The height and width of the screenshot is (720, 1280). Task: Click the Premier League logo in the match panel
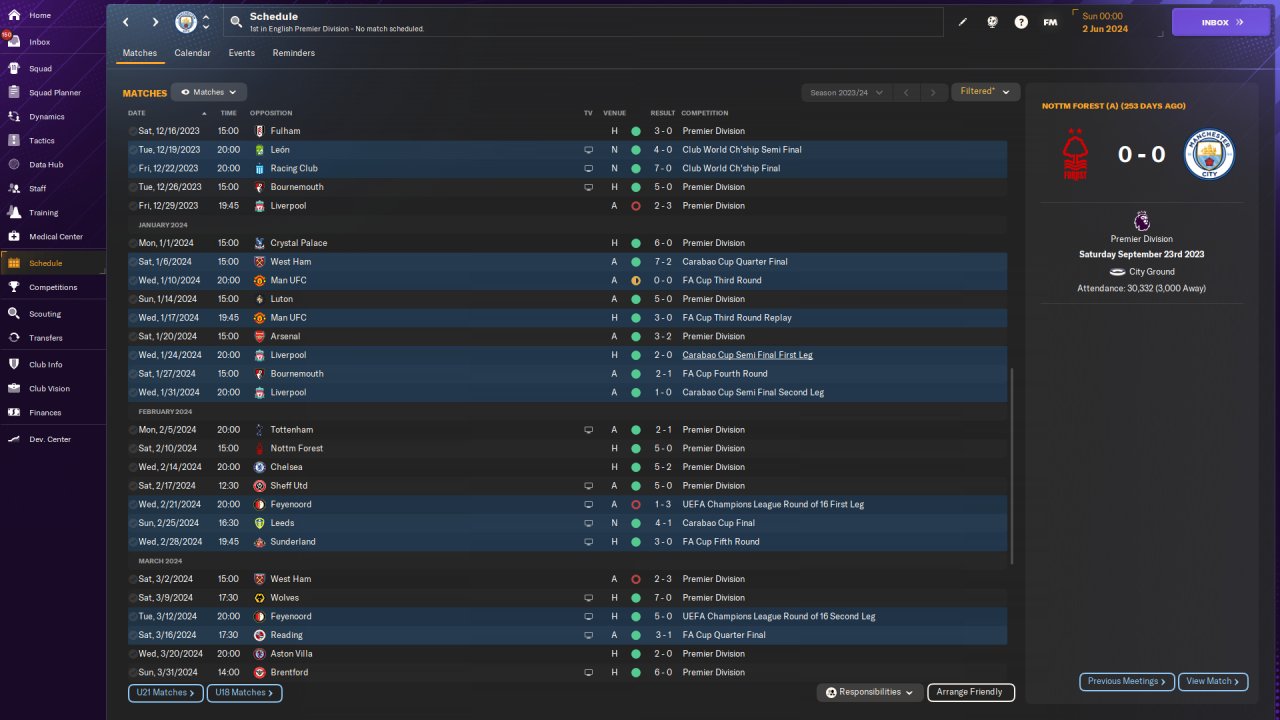(1142, 222)
